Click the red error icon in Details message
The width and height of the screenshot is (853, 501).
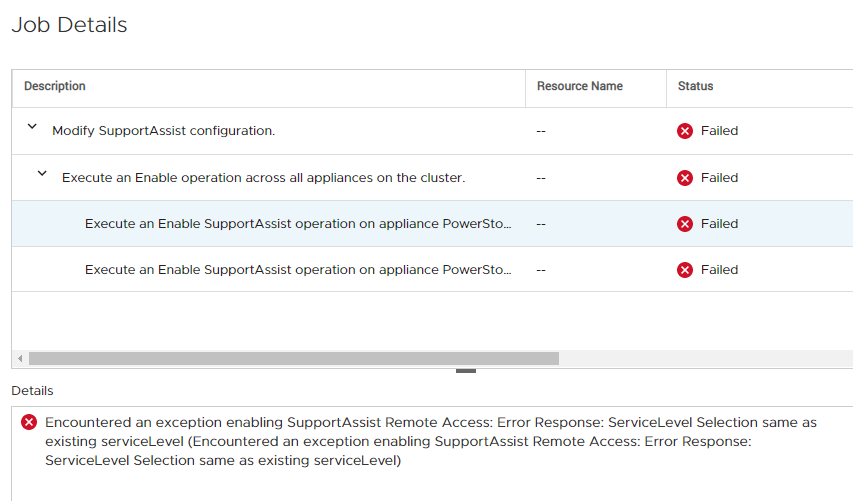pyautogui.click(x=29, y=423)
